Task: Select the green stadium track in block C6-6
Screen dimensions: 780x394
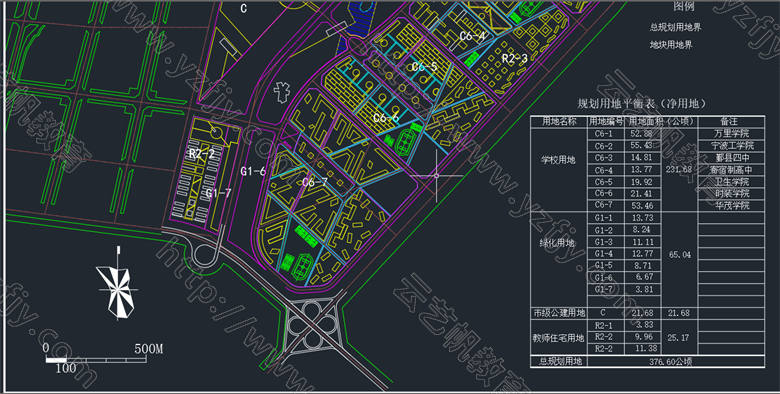Action: [405, 141]
